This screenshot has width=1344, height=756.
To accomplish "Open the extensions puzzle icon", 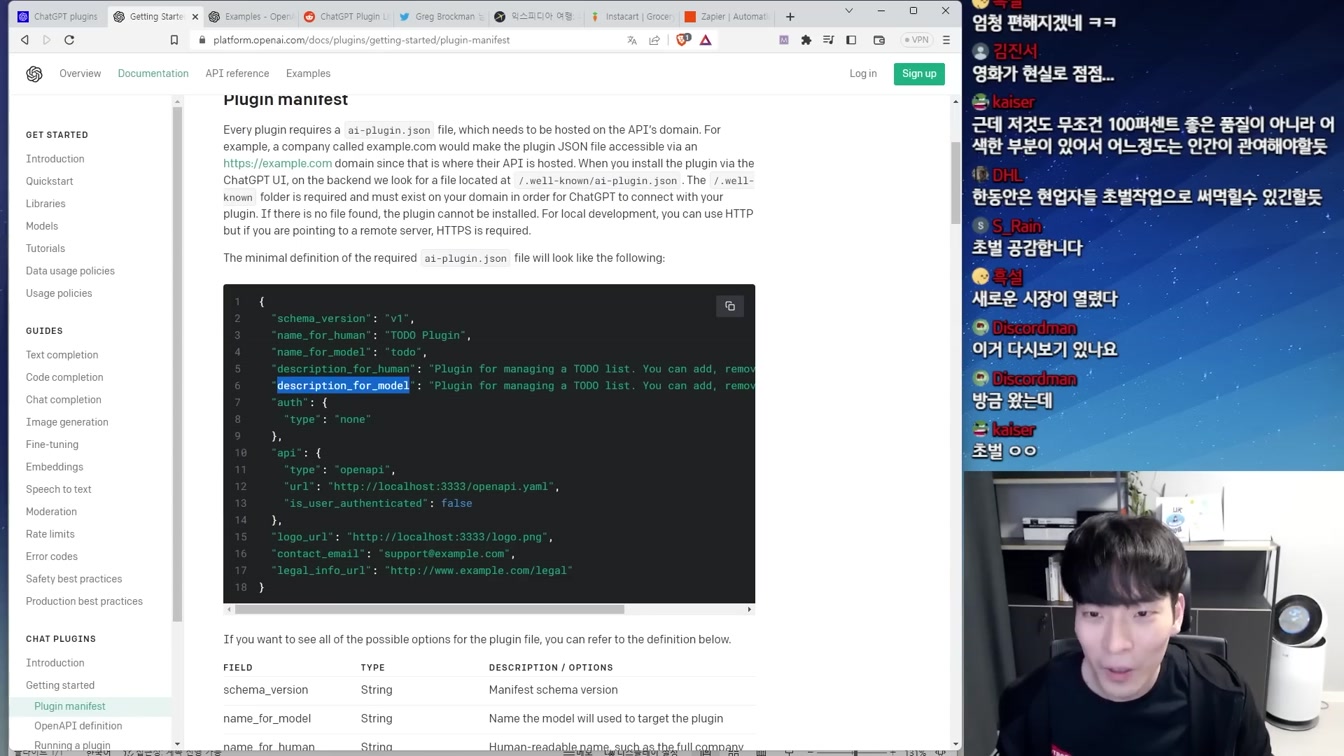I will pos(806,40).
